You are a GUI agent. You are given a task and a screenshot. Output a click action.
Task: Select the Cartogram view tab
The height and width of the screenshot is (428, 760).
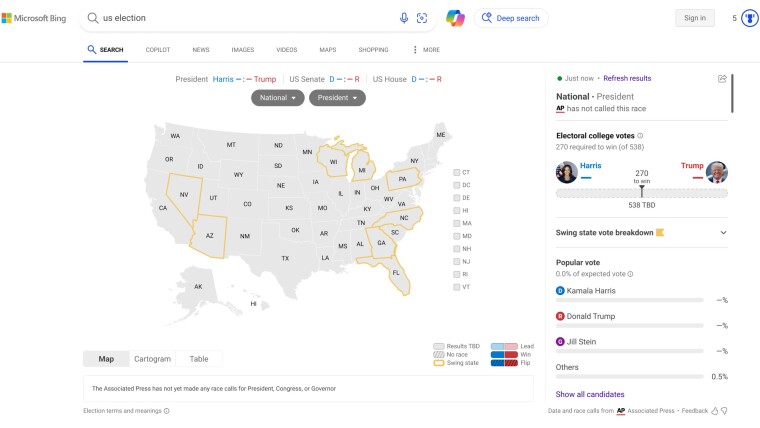[x=152, y=359]
